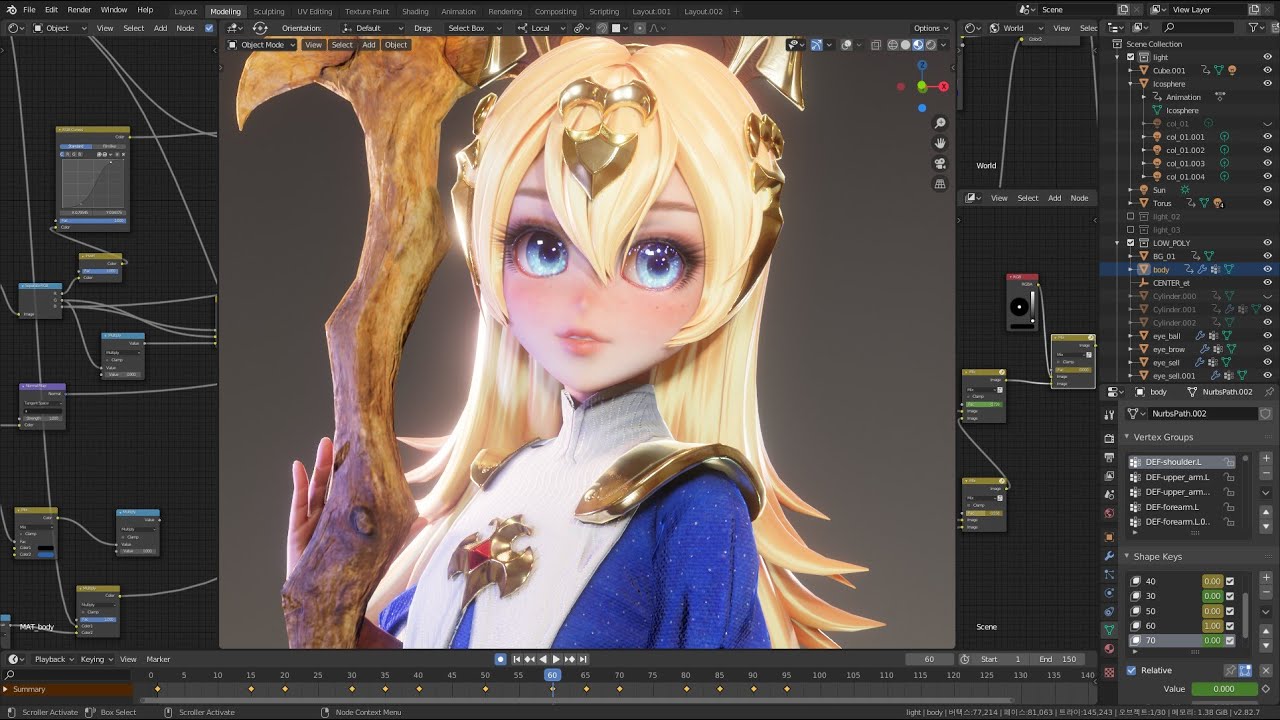This screenshot has height=720, width=1280.
Task: Open the Object Mode dropdown
Action: pyautogui.click(x=262, y=44)
